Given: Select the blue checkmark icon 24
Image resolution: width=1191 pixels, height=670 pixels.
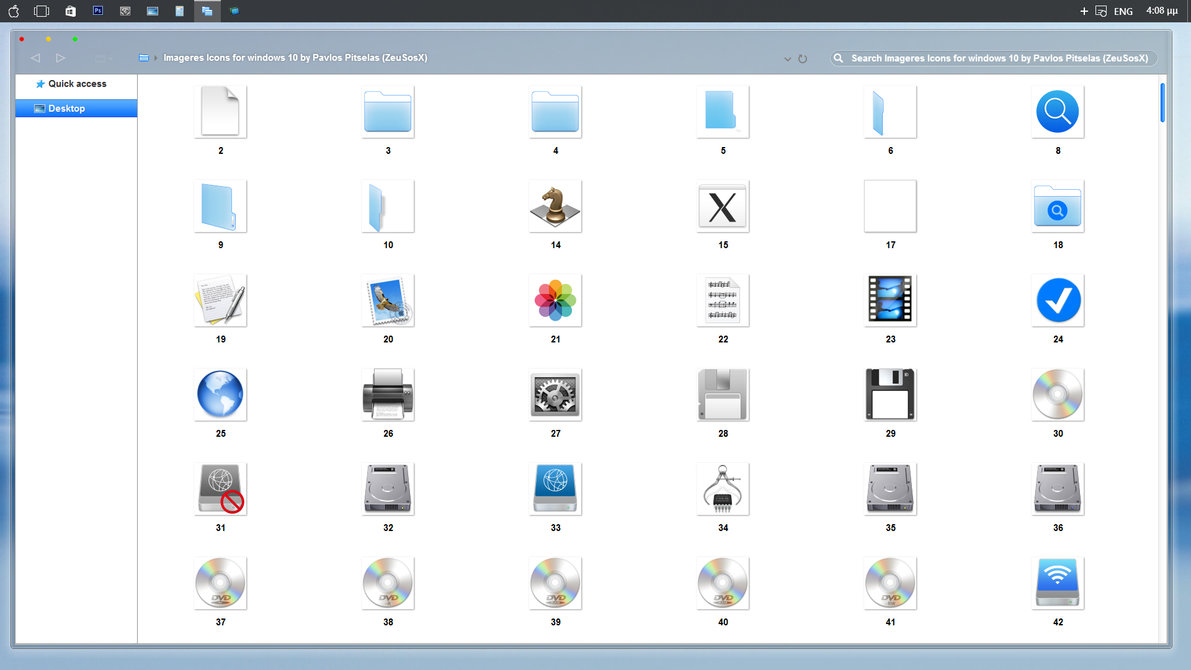Looking at the screenshot, I should click(x=1057, y=300).
